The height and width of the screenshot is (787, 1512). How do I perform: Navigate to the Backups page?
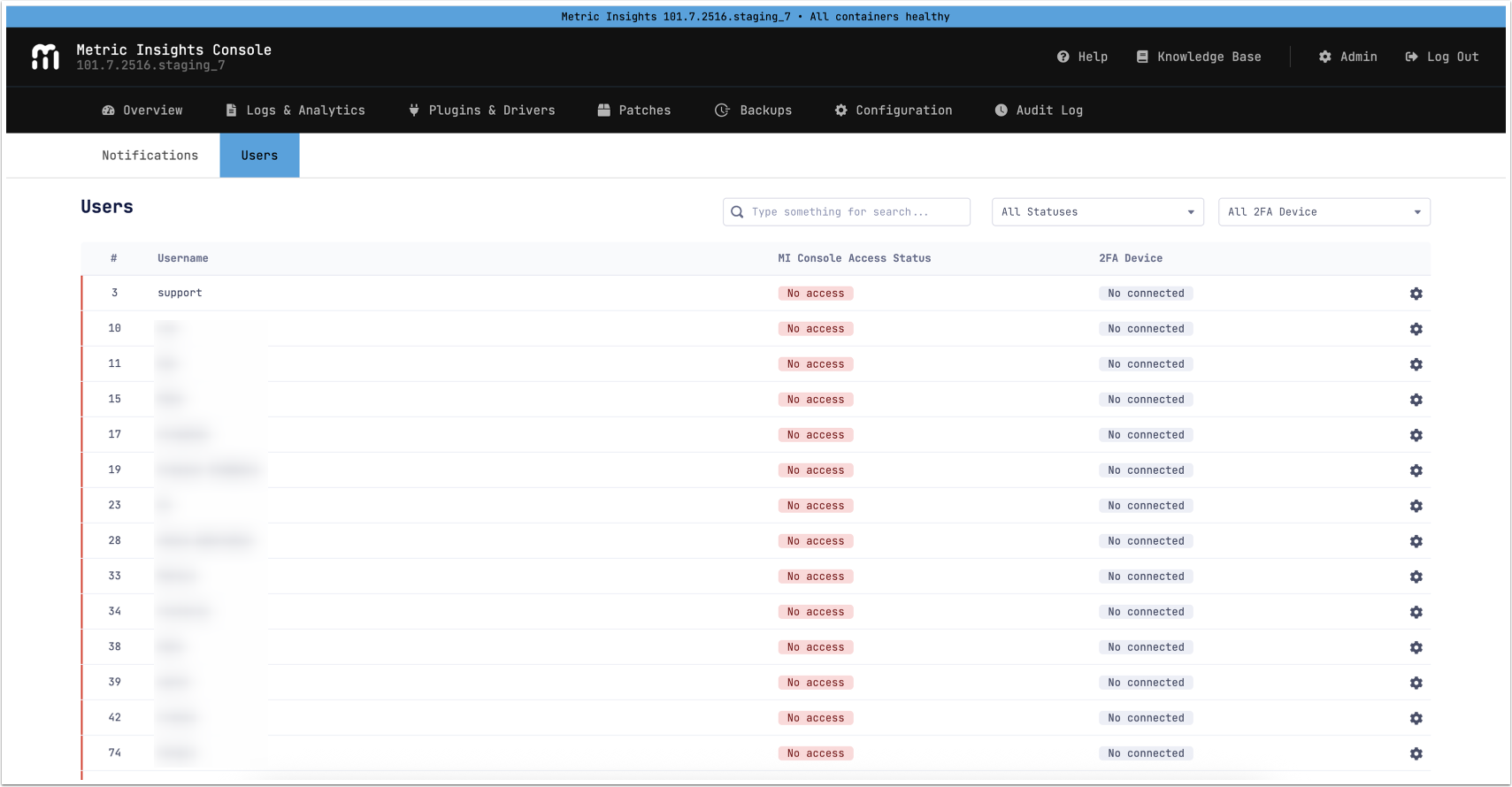[754, 111]
